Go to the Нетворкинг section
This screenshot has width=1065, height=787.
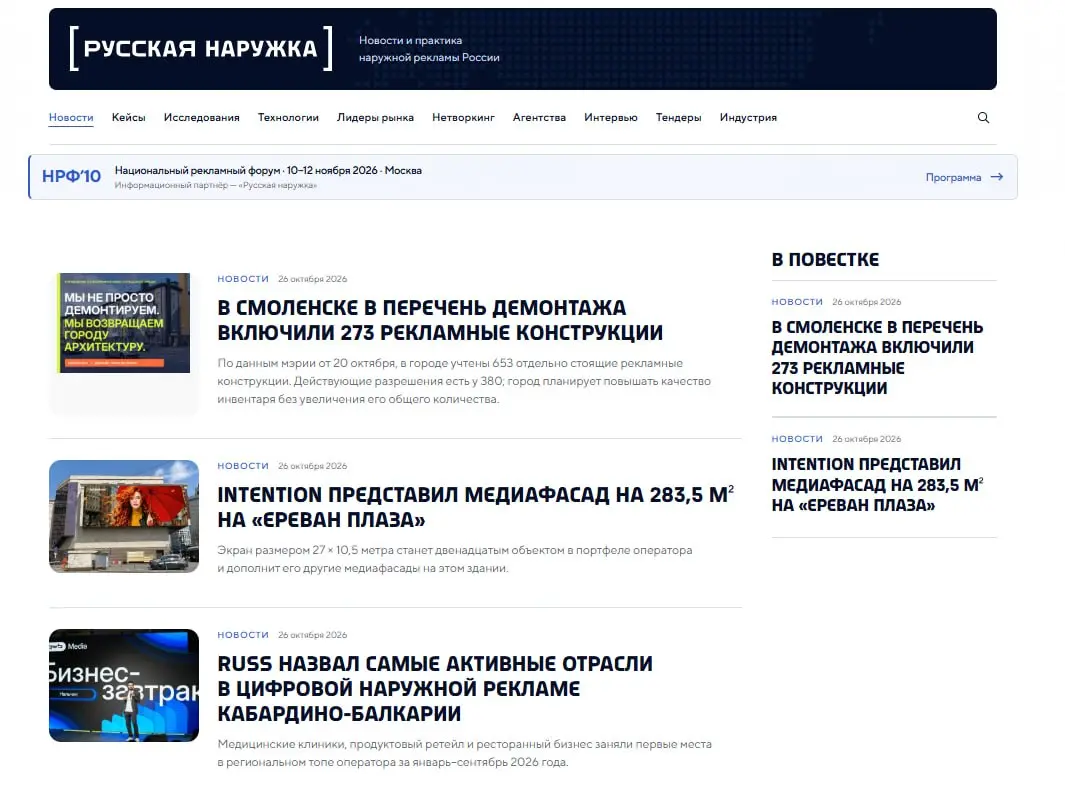coord(463,117)
